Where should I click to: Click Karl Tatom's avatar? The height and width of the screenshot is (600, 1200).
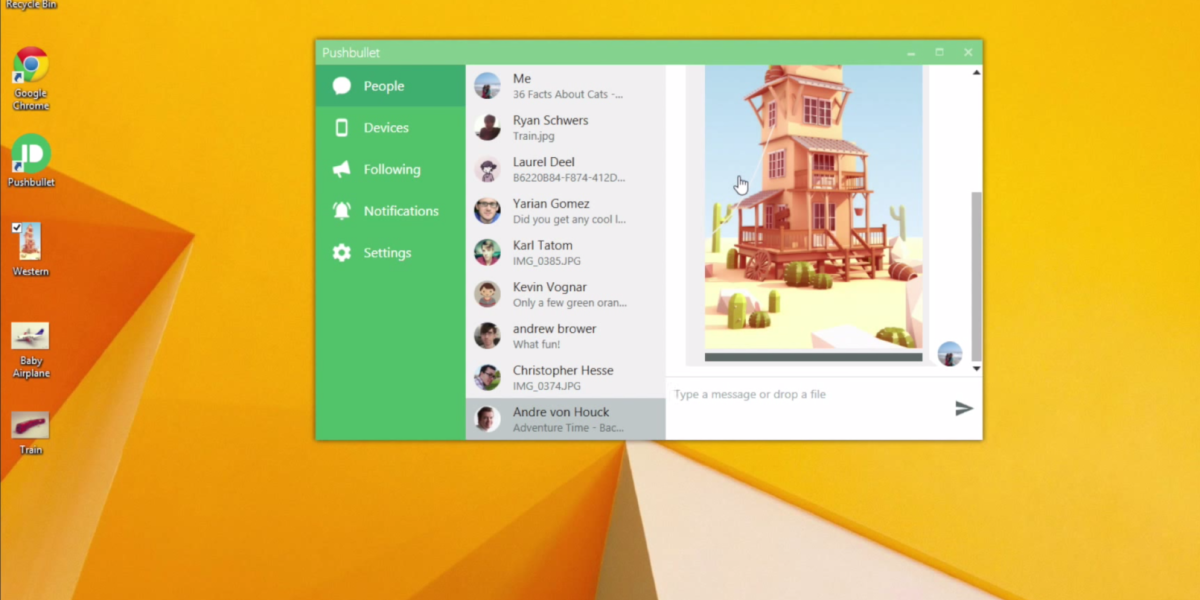click(x=487, y=253)
